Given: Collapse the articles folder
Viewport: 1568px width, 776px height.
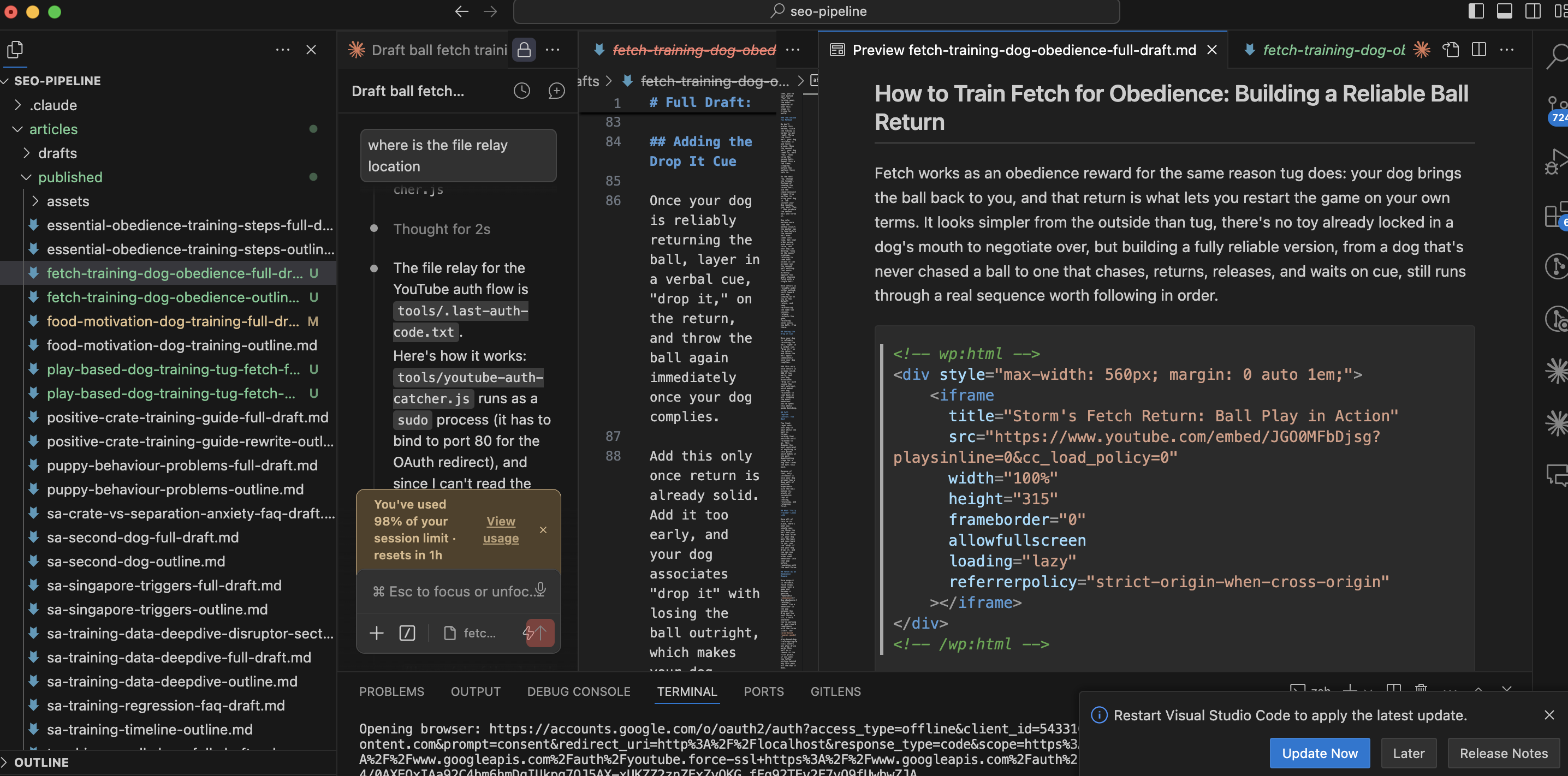Looking at the screenshot, I should tap(17, 129).
